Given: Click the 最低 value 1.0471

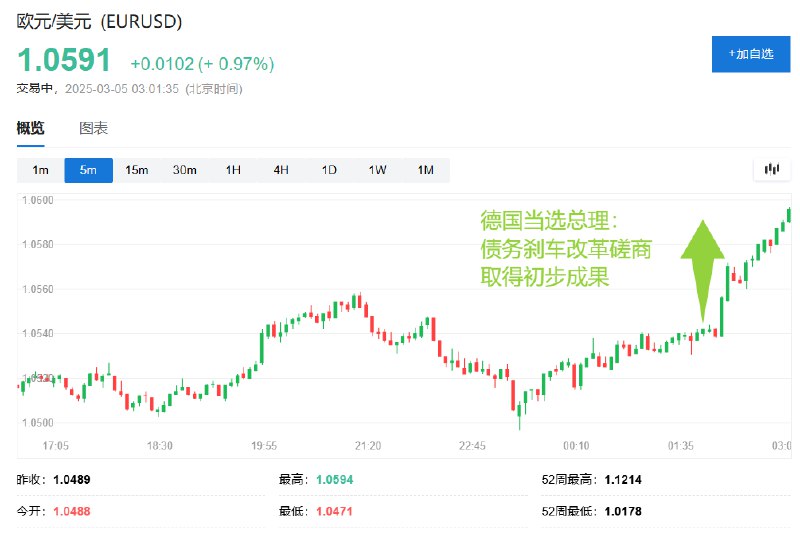Looking at the screenshot, I should point(334,511).
